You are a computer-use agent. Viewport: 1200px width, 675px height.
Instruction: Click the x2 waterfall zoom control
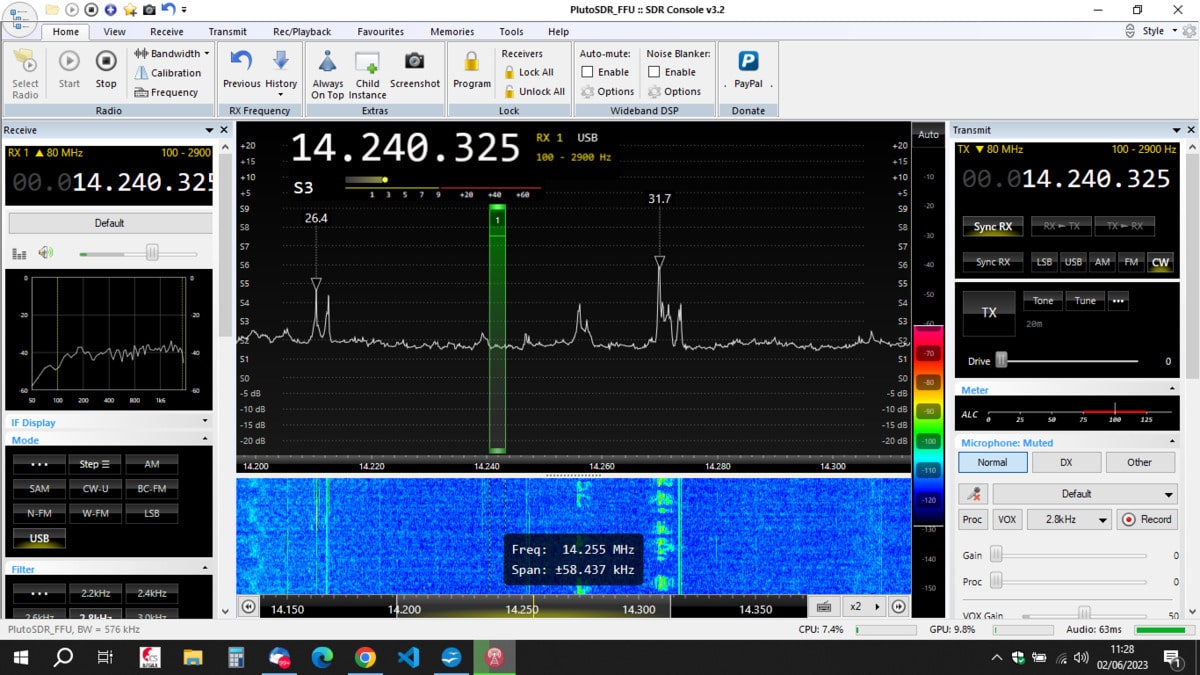(x=856, y=606)
